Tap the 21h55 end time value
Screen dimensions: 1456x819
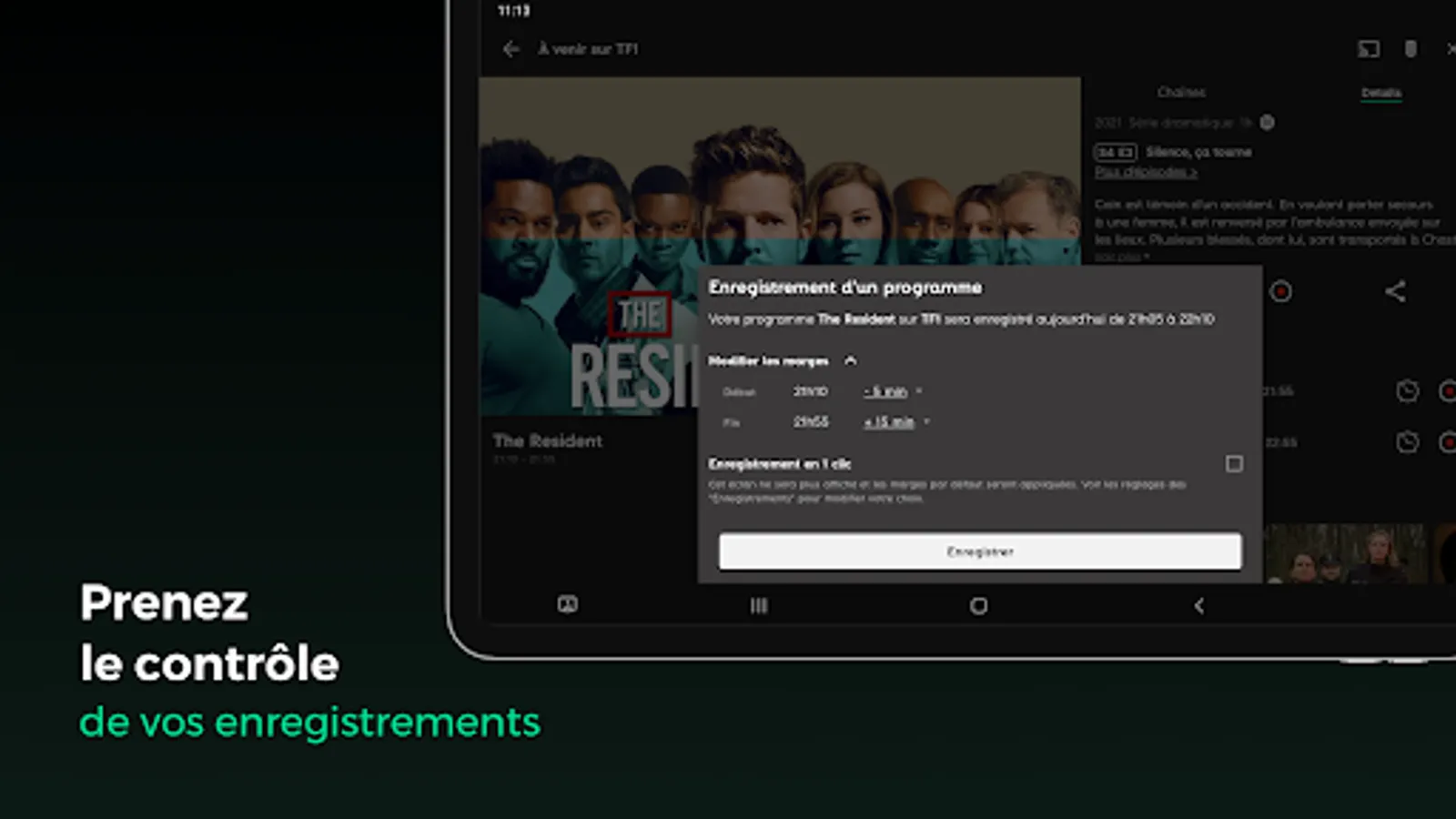[810, 422]
